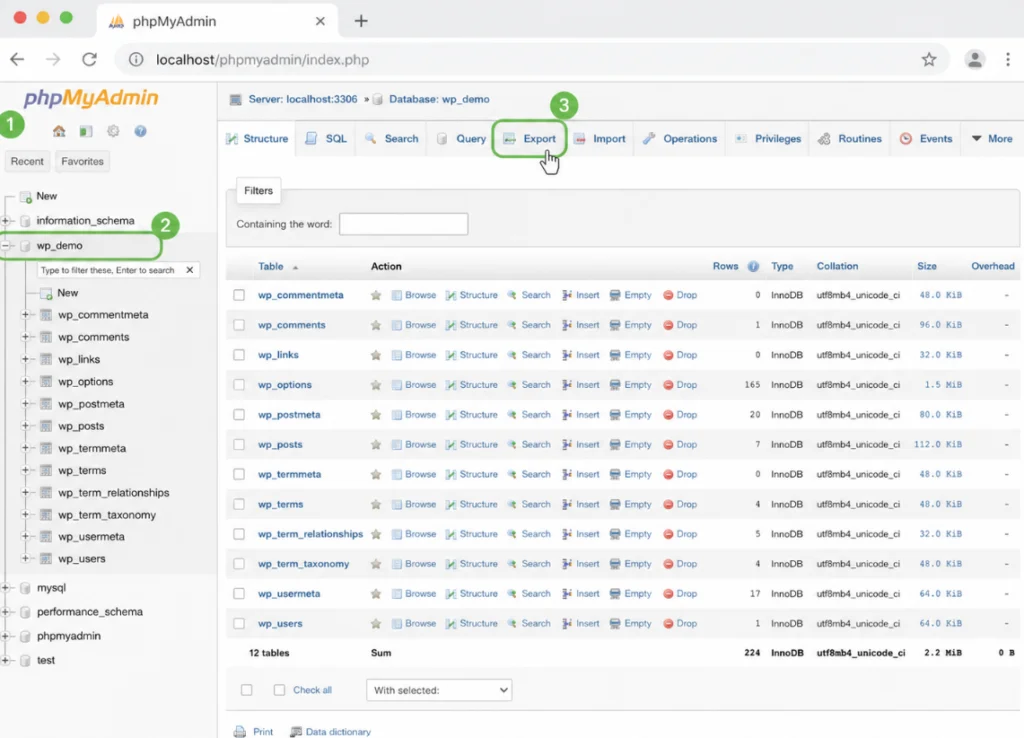Go to the Operations tab
The height and width of the screenshot is (738, 1024).
tap(680, 138)
